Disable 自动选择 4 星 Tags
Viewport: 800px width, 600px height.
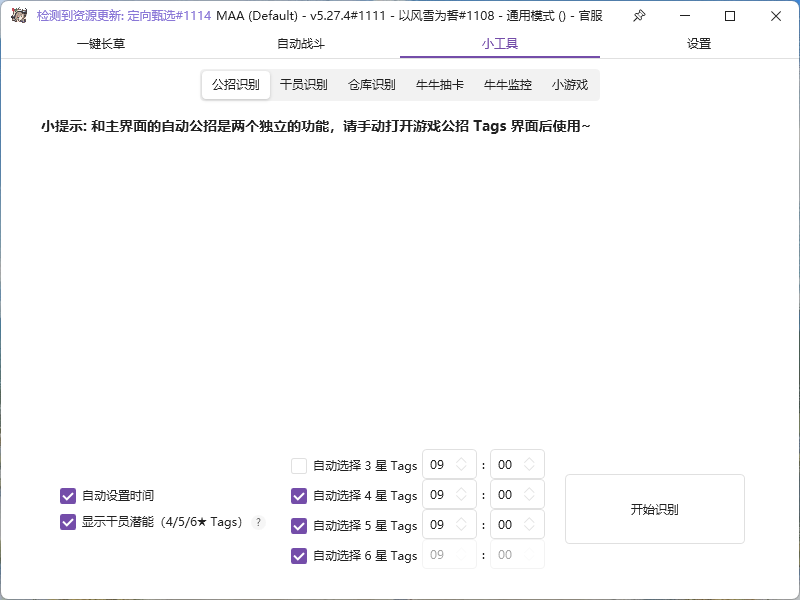(297, 495)
